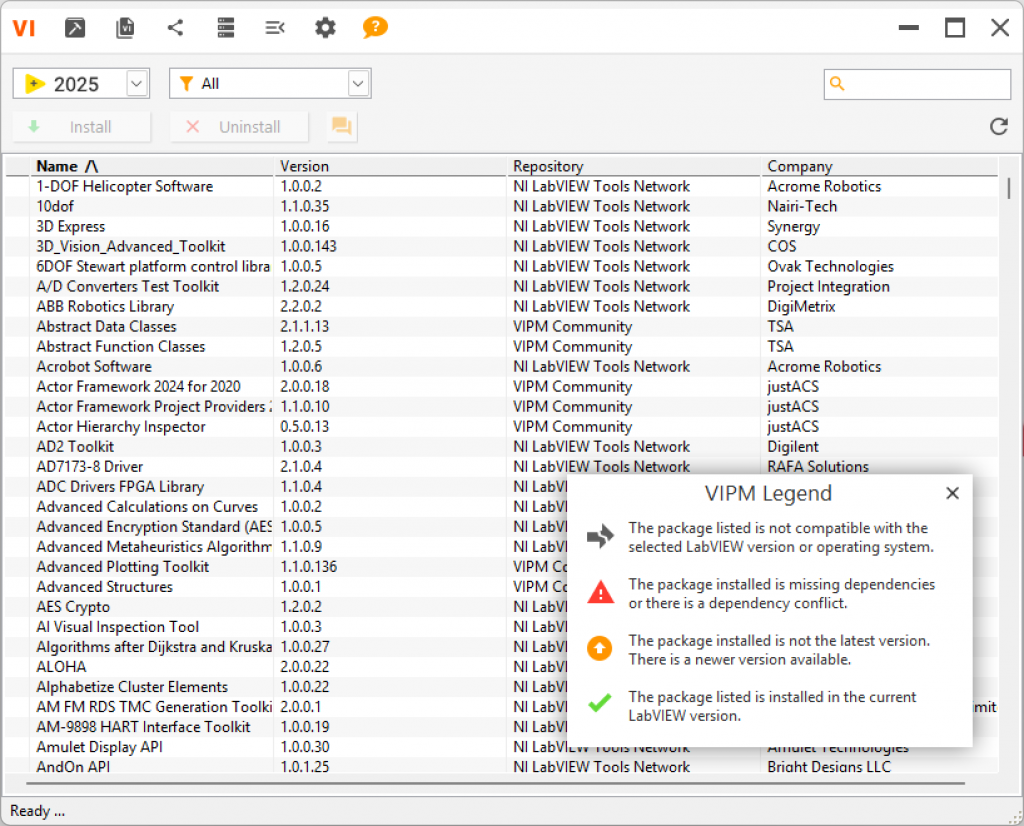The image size is (1024, 826).
Task: Select AndOn API package
Action: (x=502, y=766)
